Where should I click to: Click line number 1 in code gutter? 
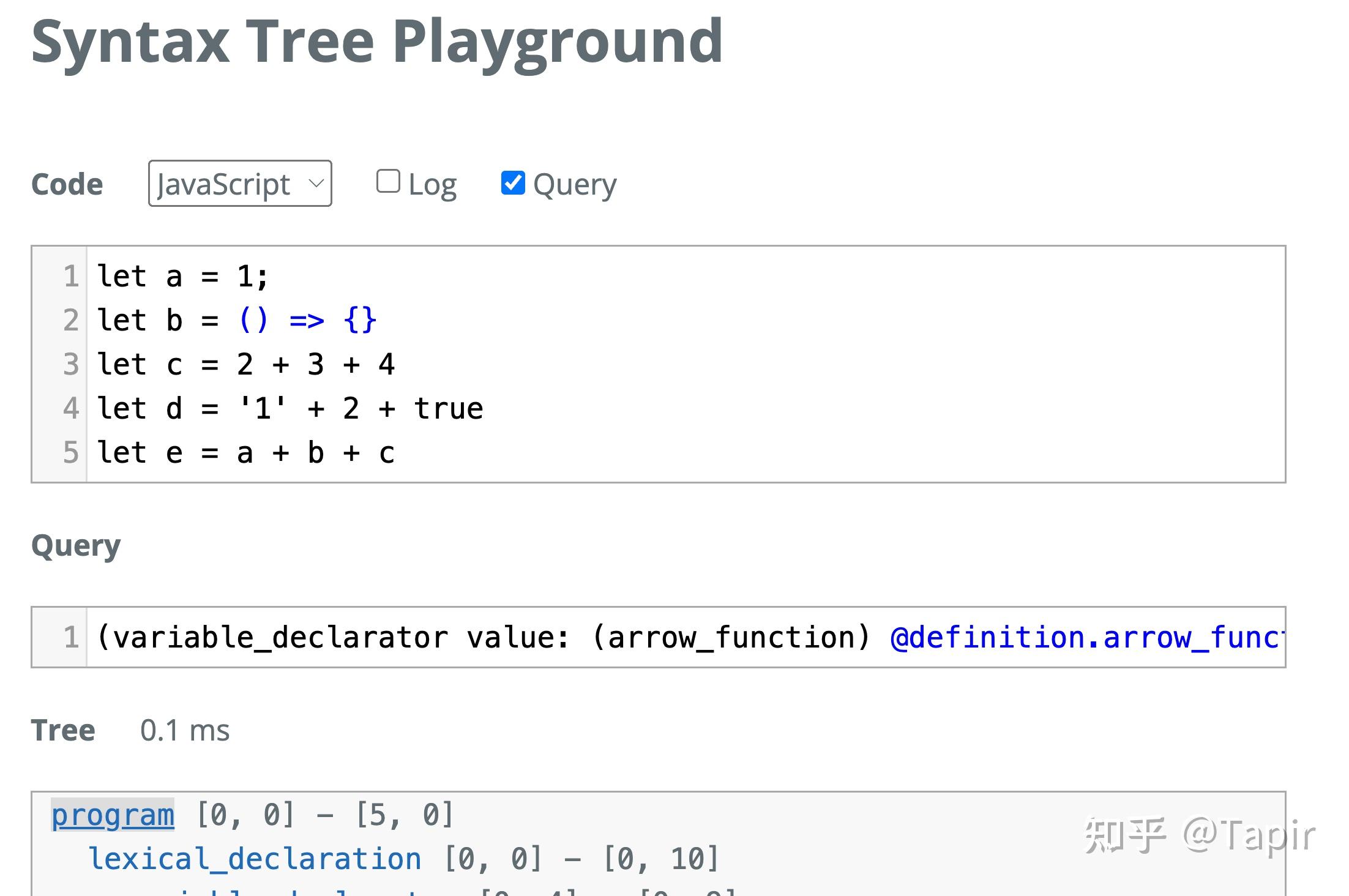click(71, 277)
